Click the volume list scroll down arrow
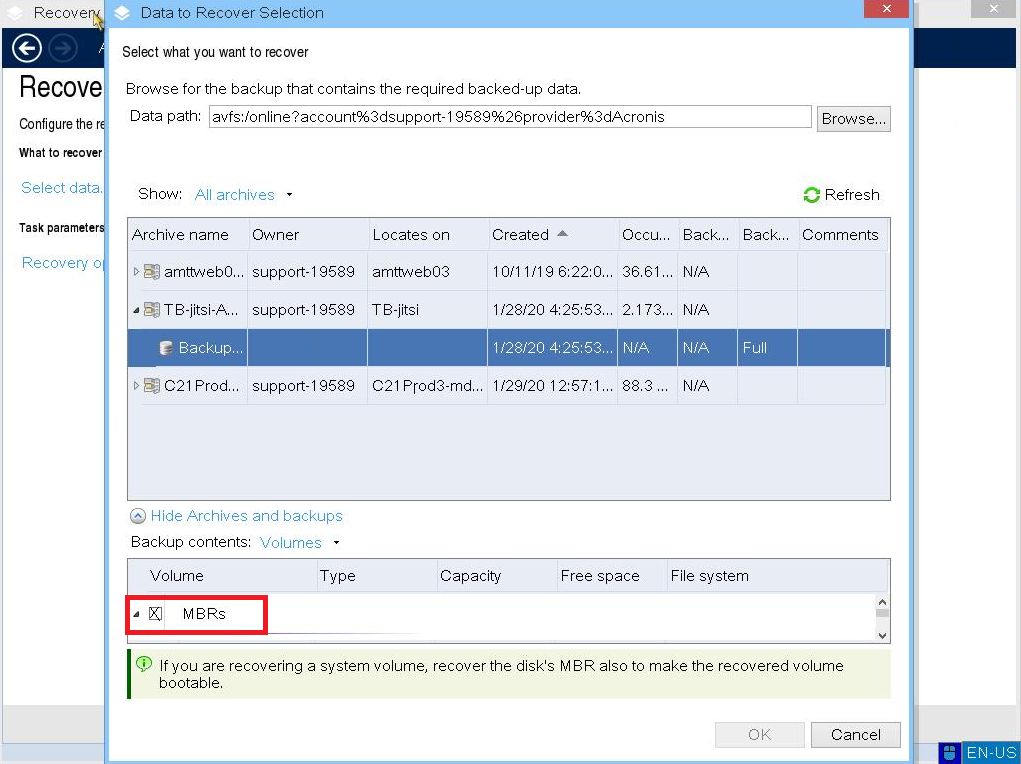Viewport: 1021px width, 764px height. (882, 636)
